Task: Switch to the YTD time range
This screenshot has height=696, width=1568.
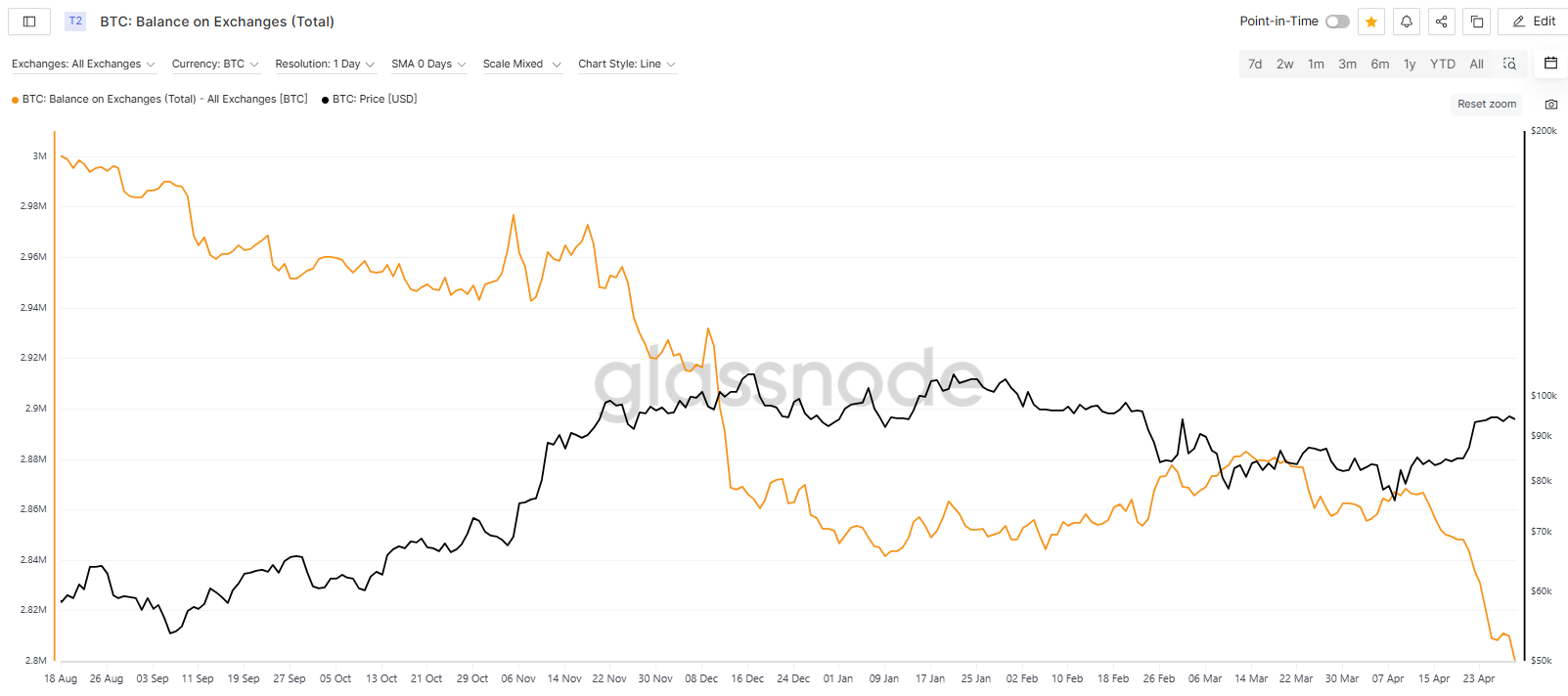Action: (x=1442, y=64)
